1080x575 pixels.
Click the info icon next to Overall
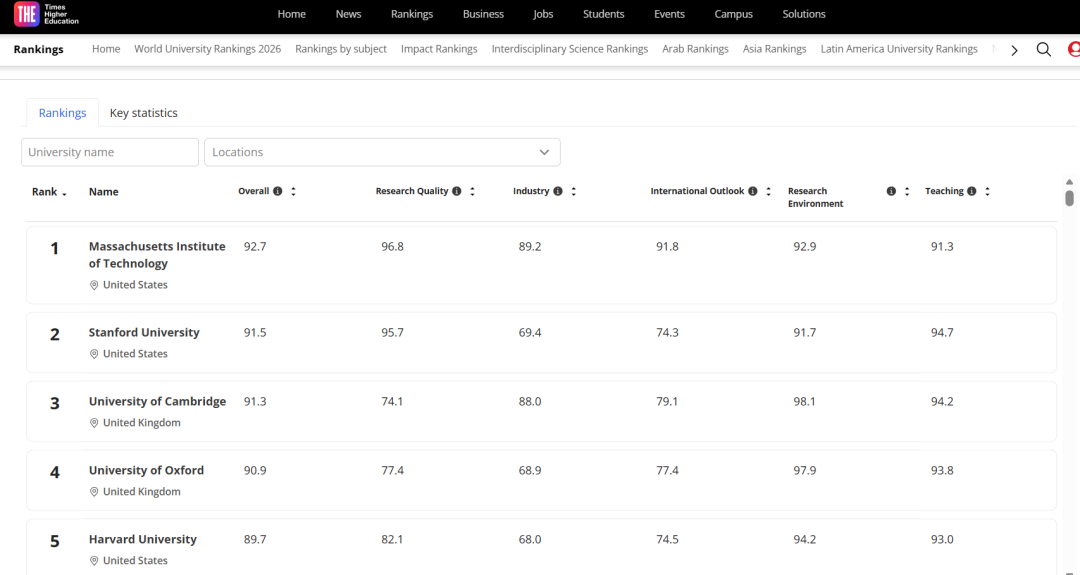(278, 191)
